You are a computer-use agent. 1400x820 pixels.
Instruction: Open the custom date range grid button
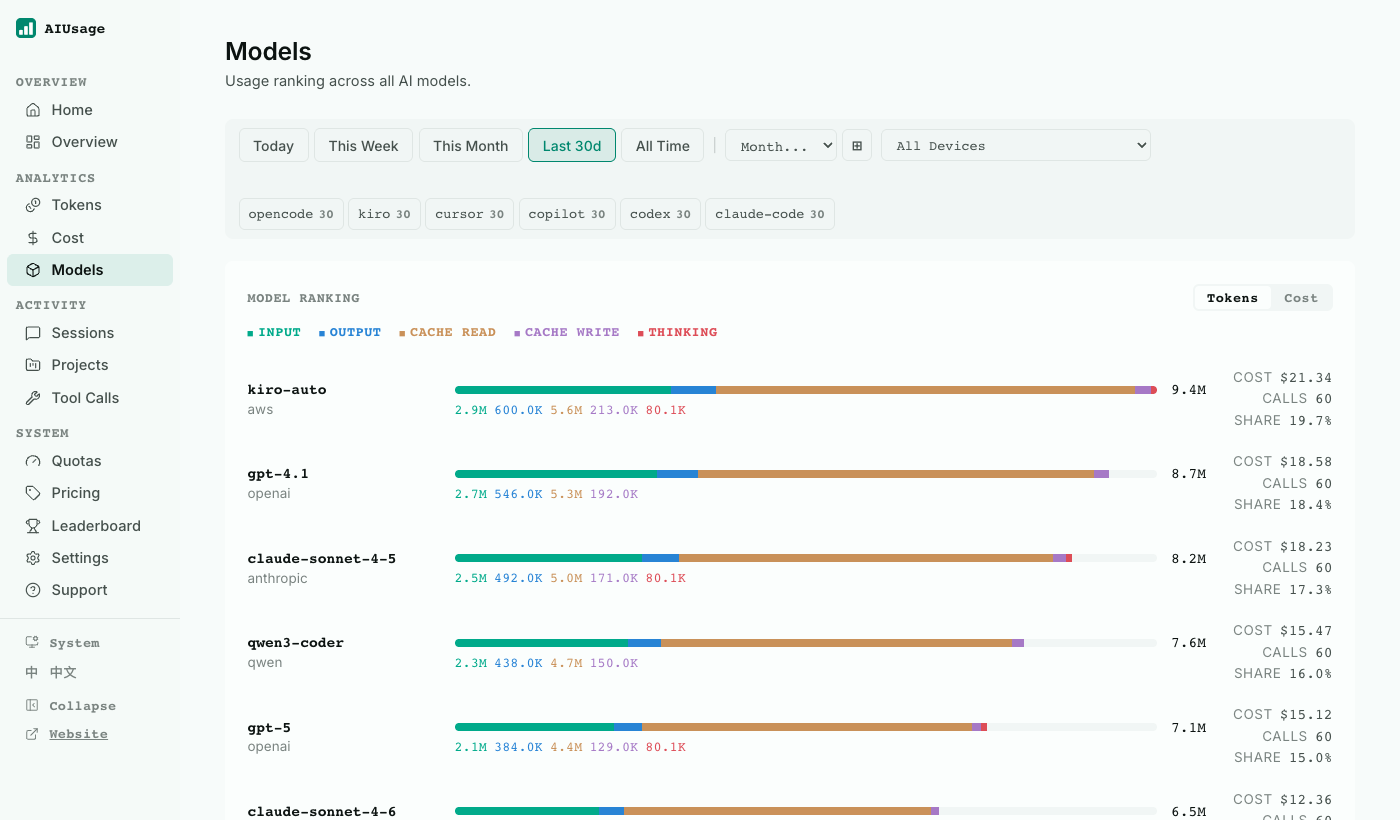857,145
